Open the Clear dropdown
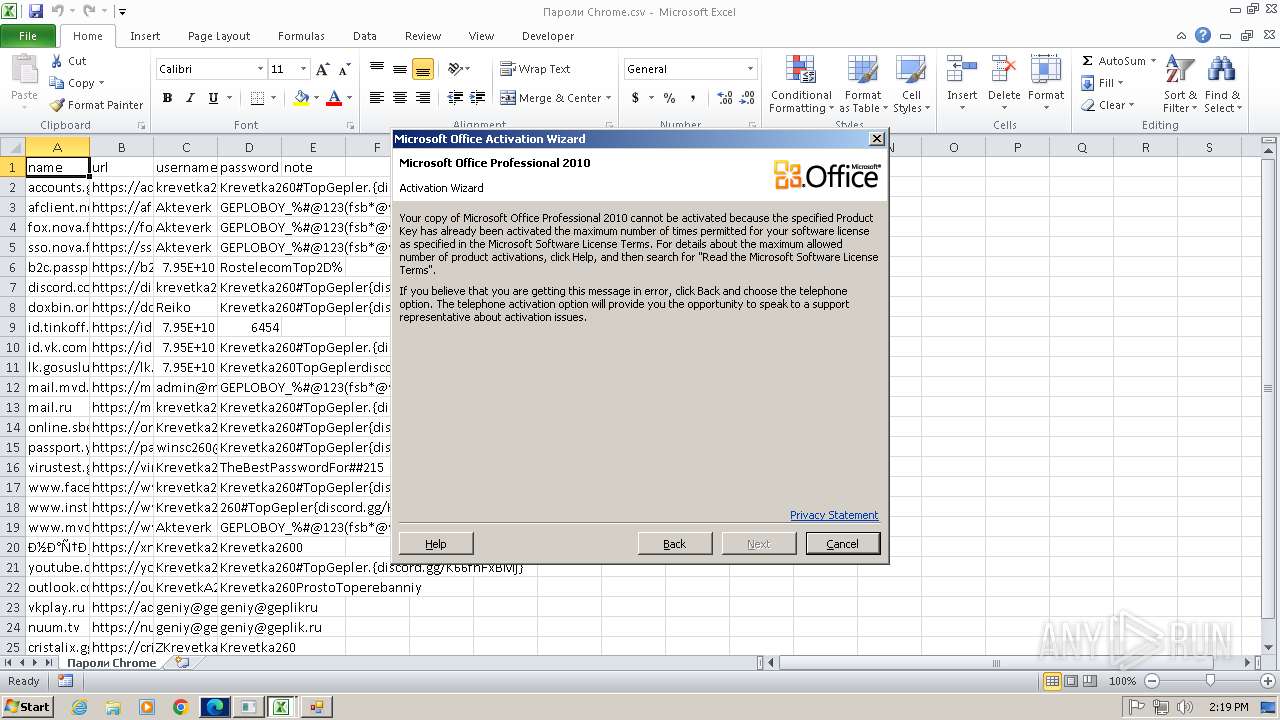The image size is (1280, 720). 1107,105
